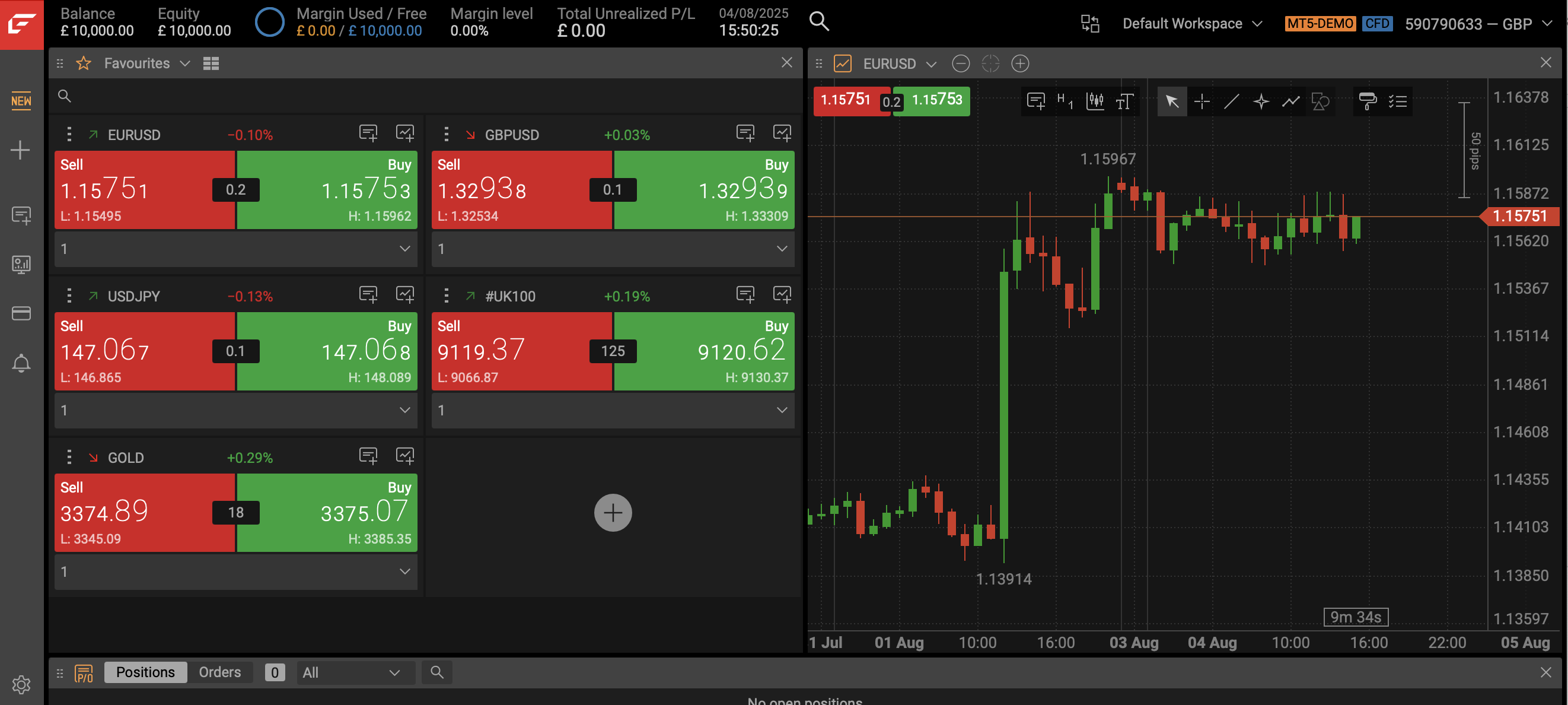Open the chart object list
The width and height of the screenshot is (1568, 705).
(1398, 101)
